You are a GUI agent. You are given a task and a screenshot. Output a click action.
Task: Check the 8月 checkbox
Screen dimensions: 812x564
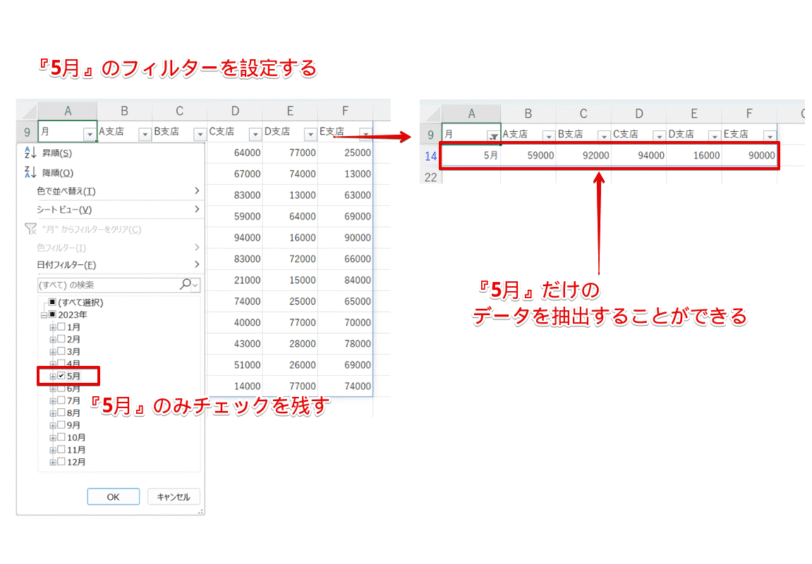[x=61, y=413]
